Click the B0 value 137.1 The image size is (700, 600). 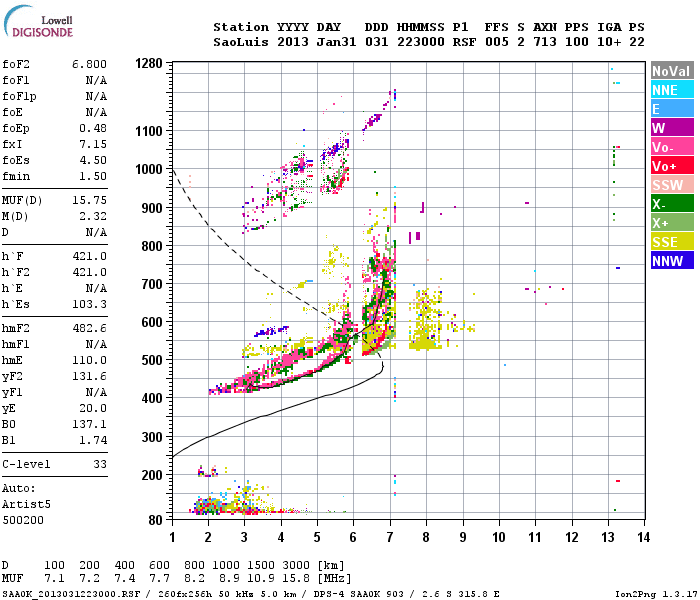89,424
